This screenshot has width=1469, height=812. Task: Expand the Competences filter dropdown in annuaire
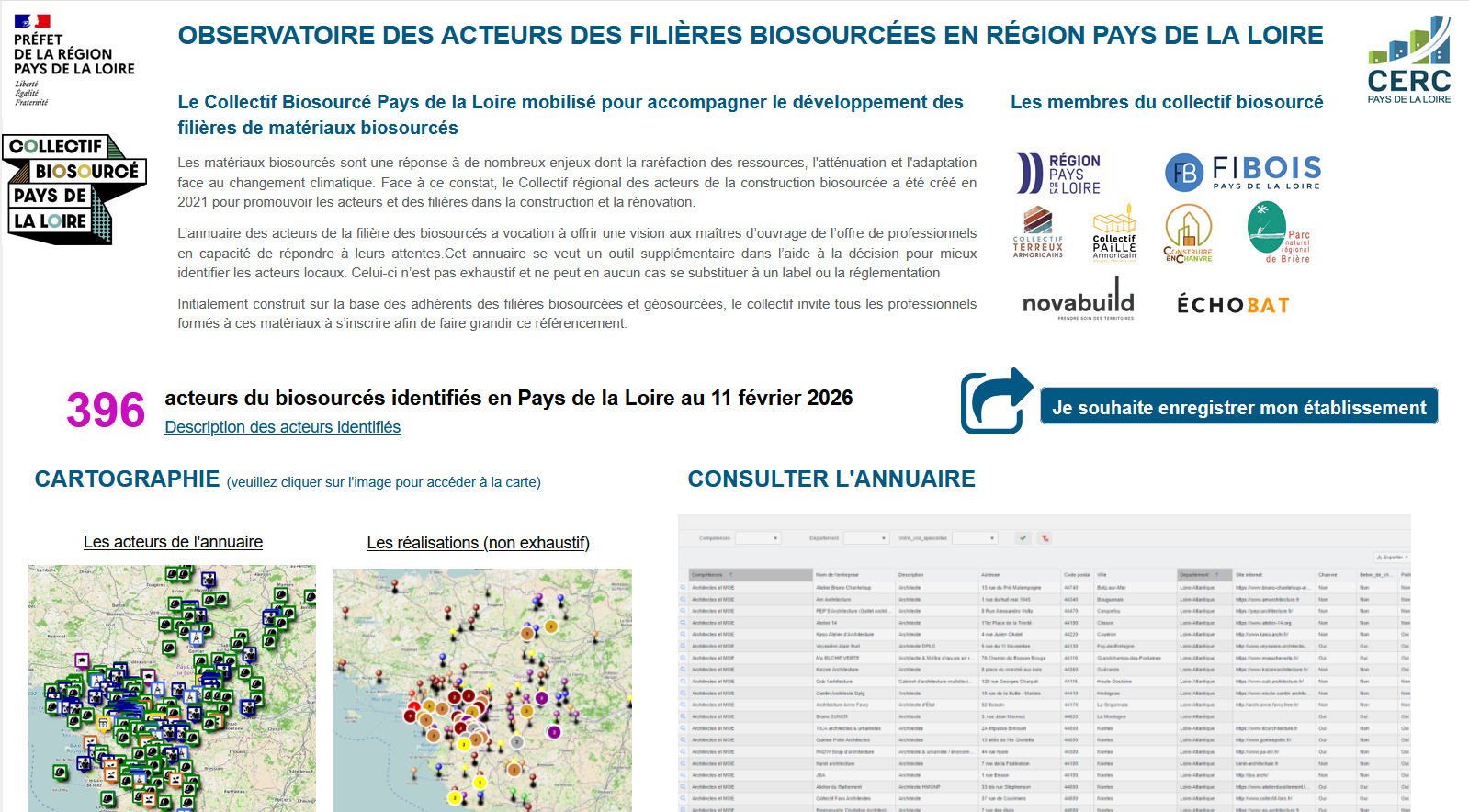(758, 538)
